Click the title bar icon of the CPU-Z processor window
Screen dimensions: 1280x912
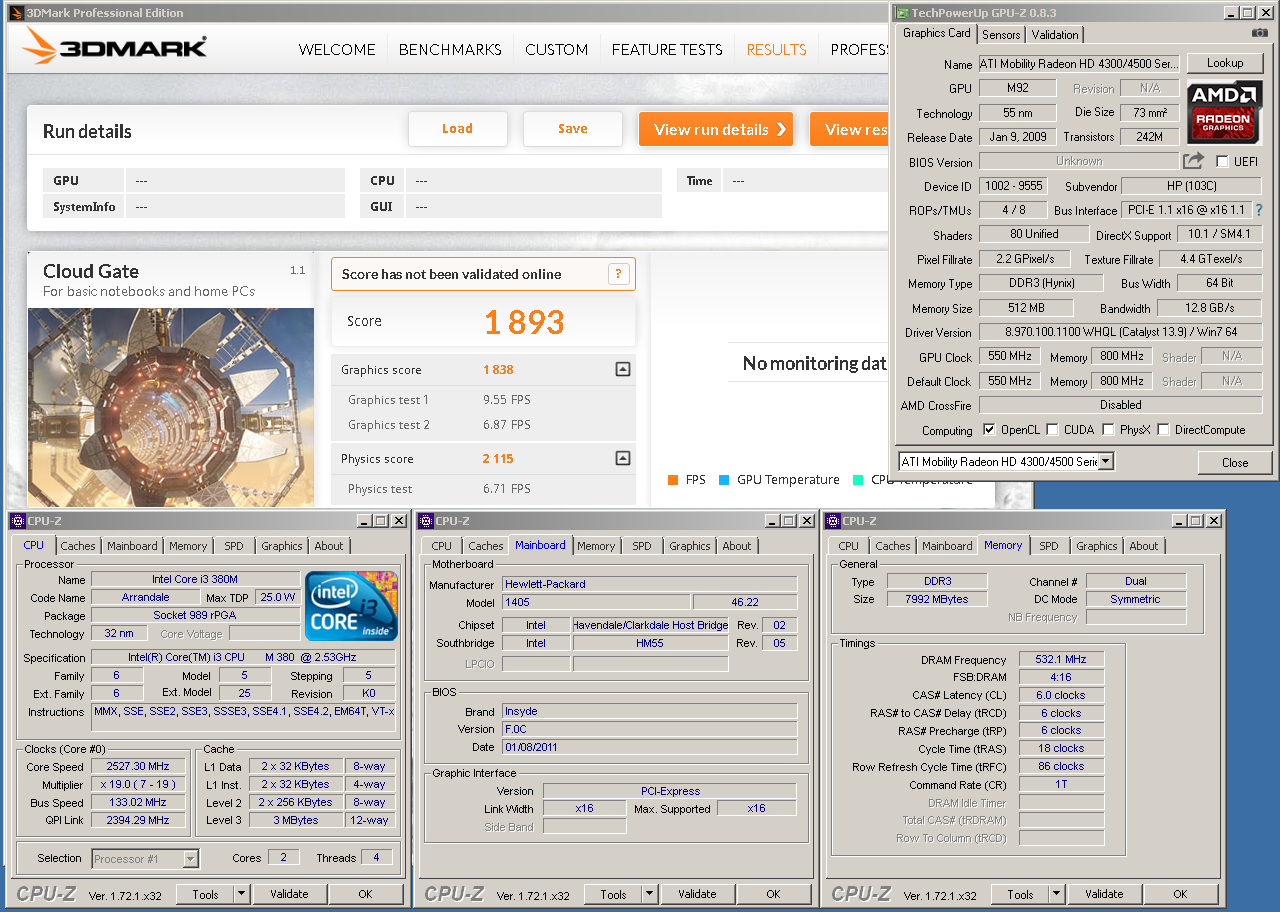pyautogui.click(x=18, y=521)
